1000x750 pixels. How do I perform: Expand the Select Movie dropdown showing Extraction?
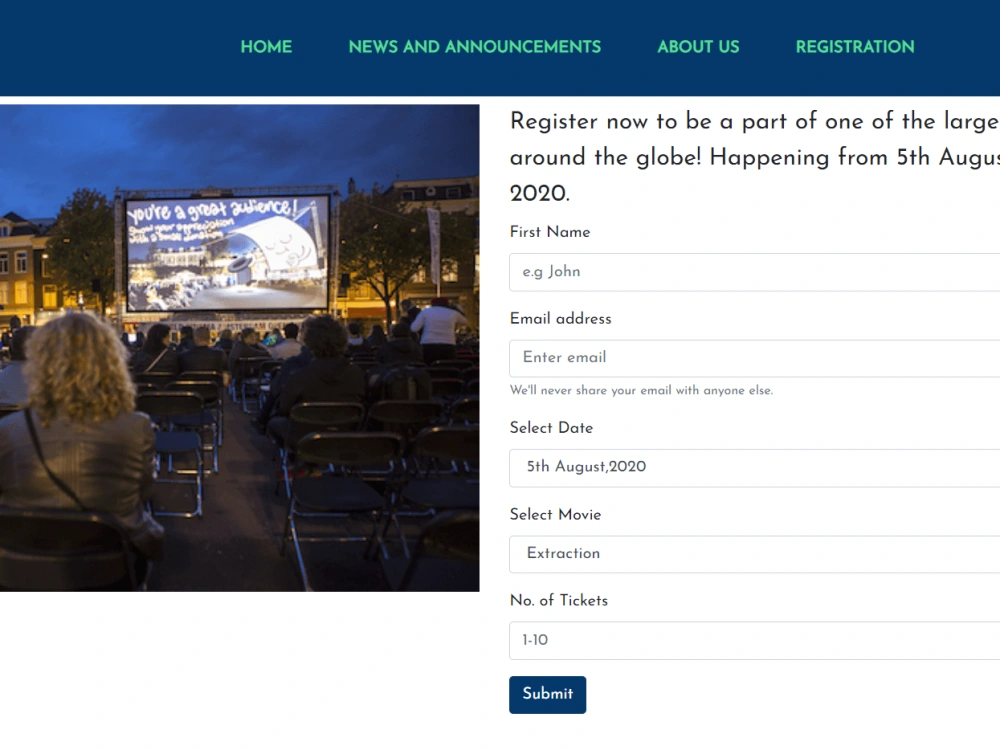(754, 554)
